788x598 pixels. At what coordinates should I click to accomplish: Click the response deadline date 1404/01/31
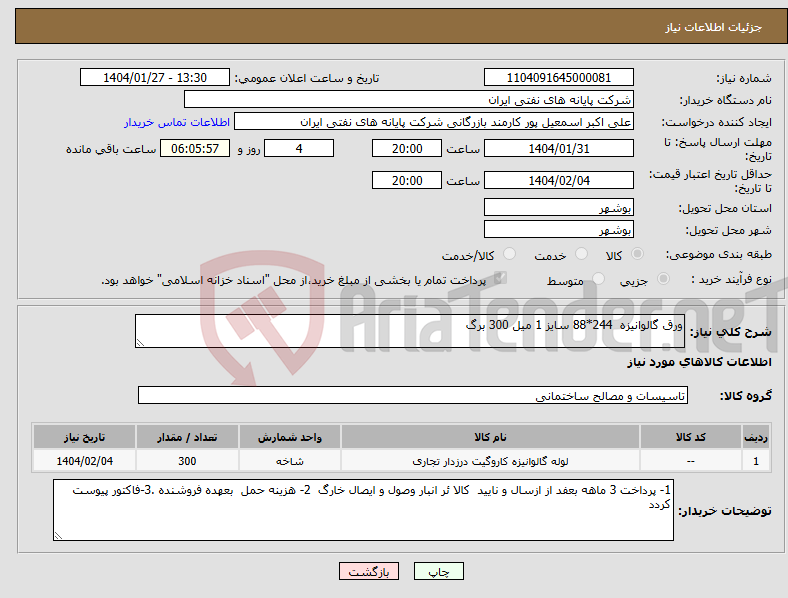tap(558, 148)
